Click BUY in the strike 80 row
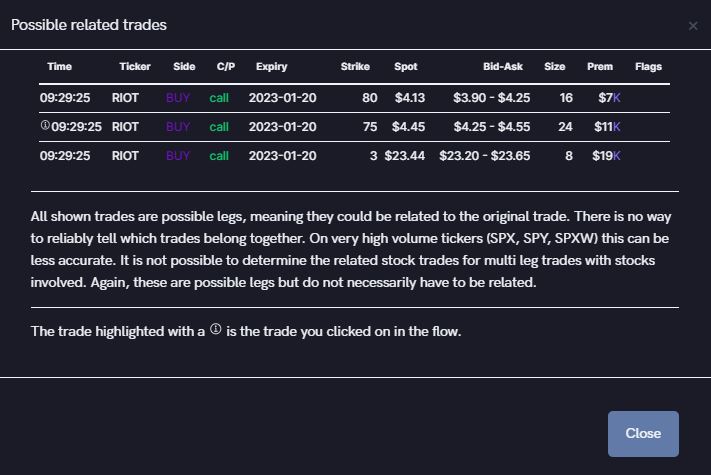Viewport: 711px width, 475px height. click(x=178, y=98)
